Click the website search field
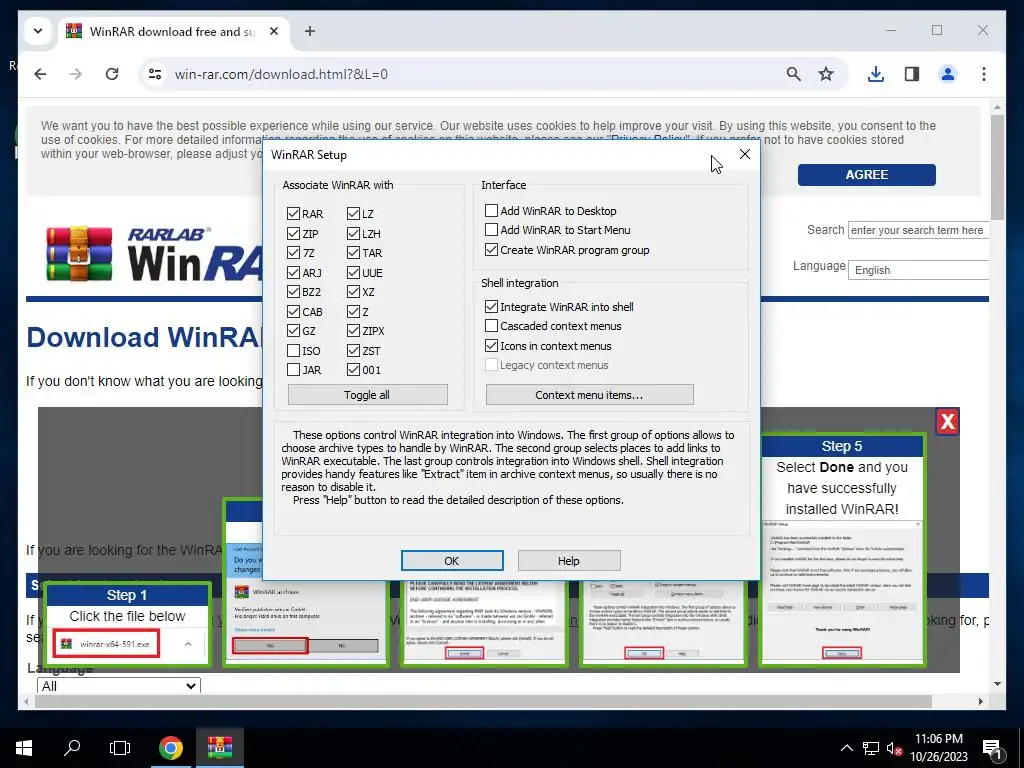This screenshot has height=768, width=1024. (x=918, y=230)
